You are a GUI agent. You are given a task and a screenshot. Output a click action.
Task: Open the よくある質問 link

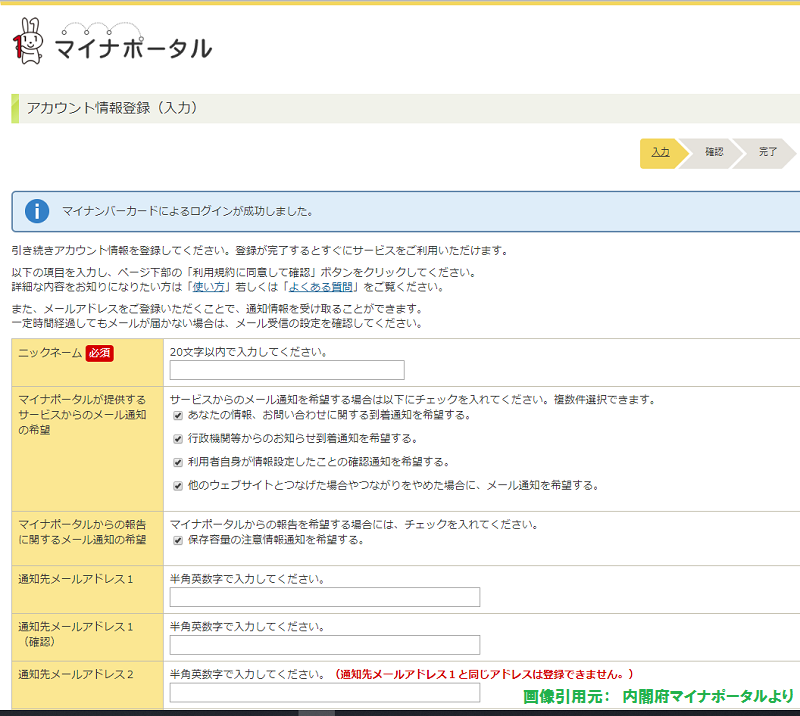click(x=321, y=287)
